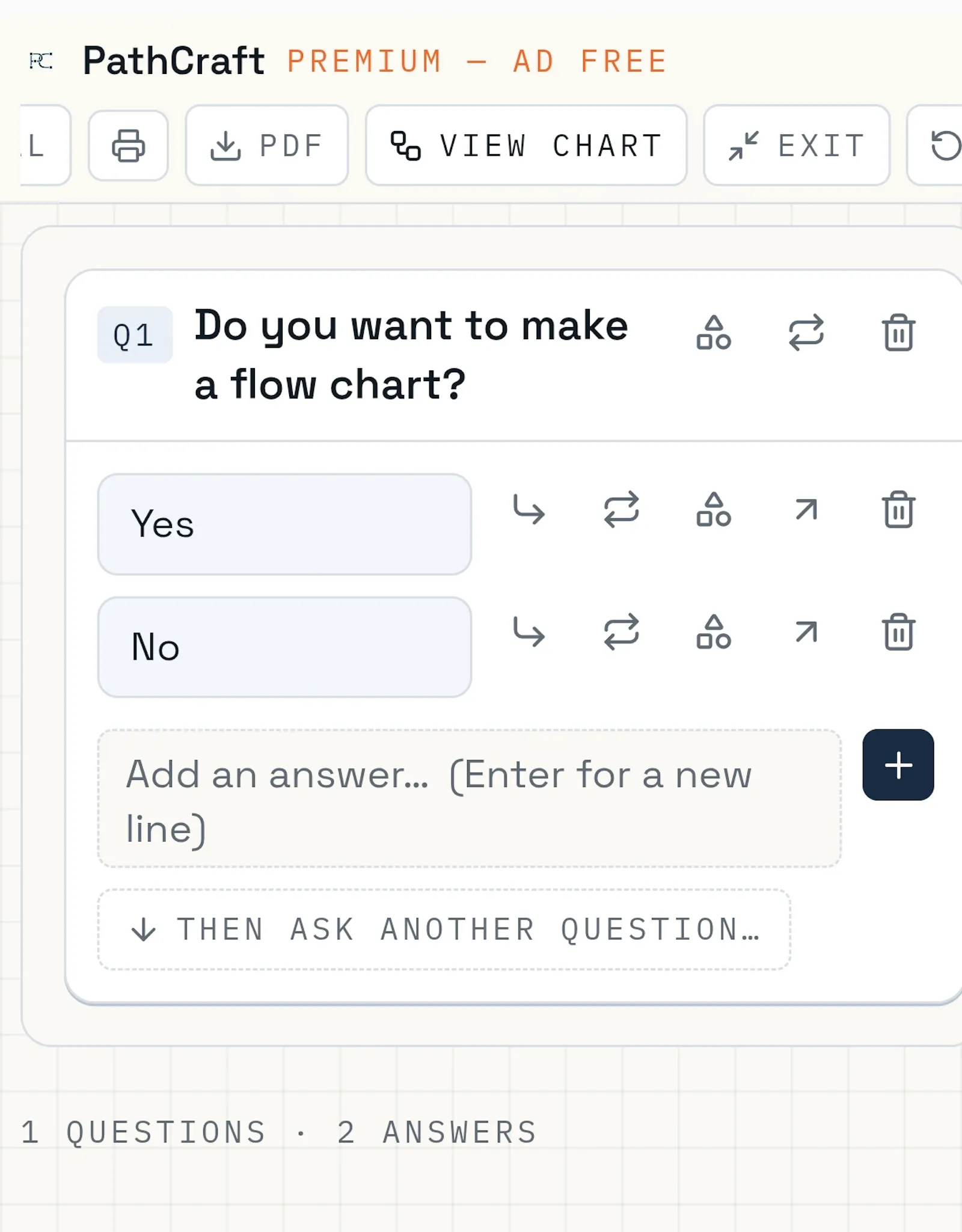Viewport: 962px width, 1232px height.
Task: Click the Add an answer input box
Action: pyautogui.click(x=469, y=798)
